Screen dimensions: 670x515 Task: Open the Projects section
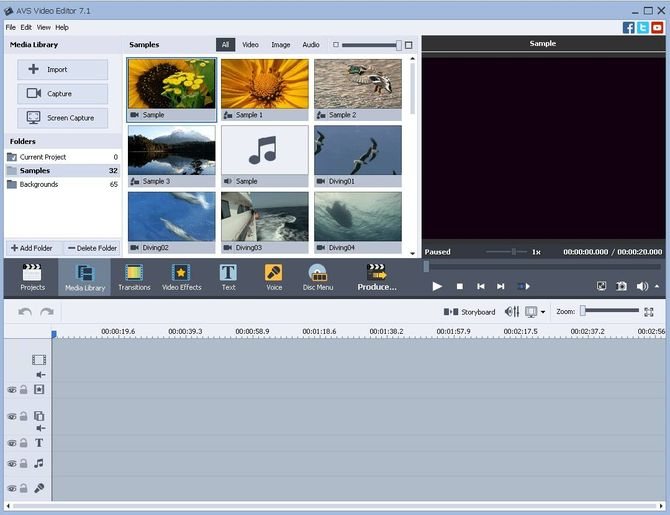pyautogui.click(x=32, y=277)
